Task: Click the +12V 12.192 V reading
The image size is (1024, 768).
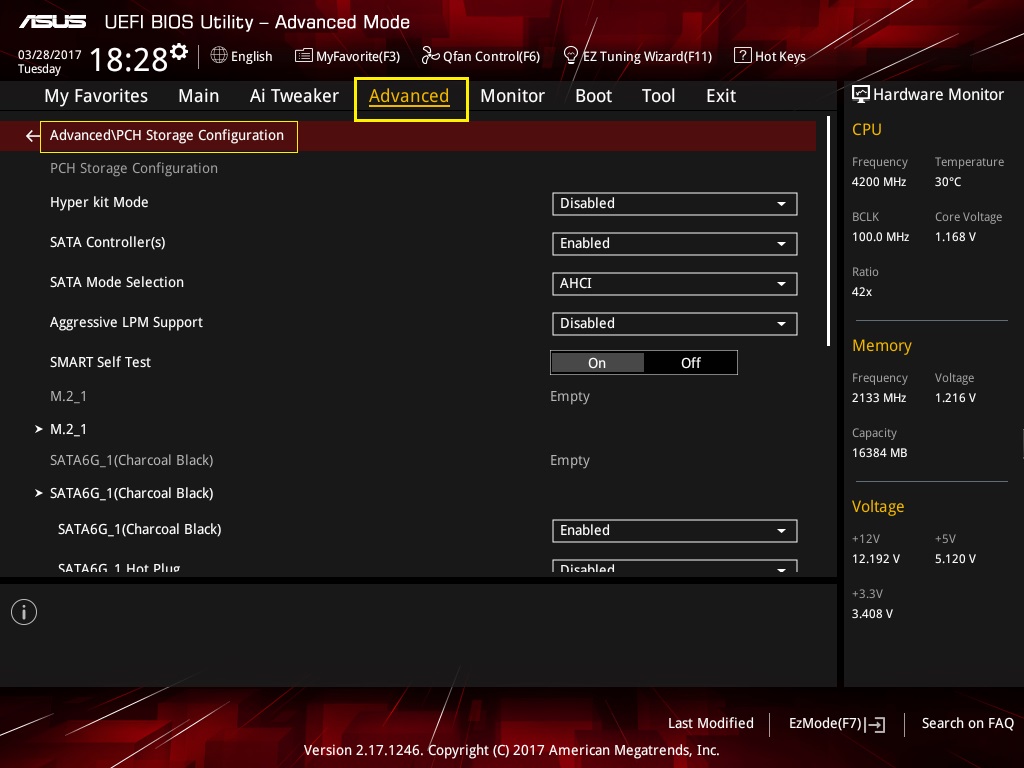Action: pyautogui.click(x=875, y=559)
